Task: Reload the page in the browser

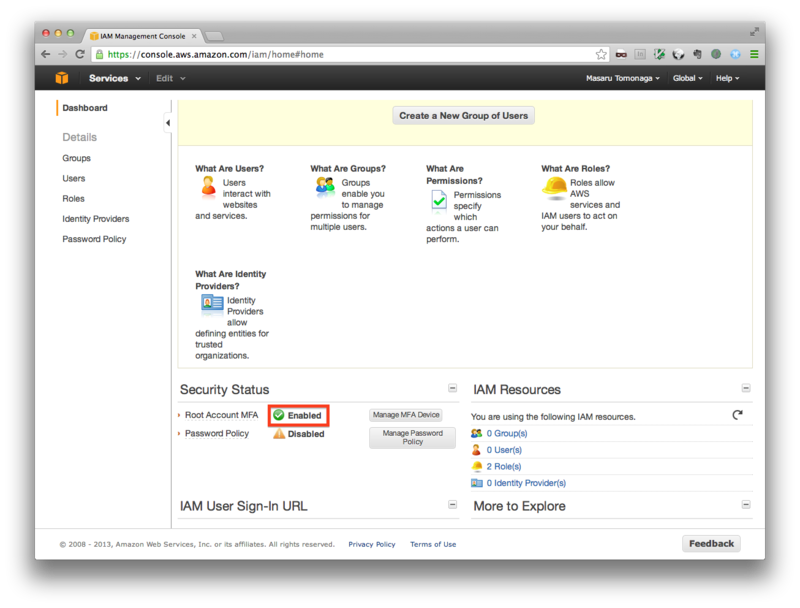Action: [x=81, y=54]
